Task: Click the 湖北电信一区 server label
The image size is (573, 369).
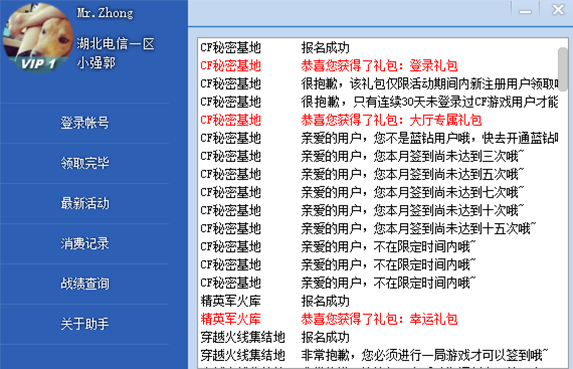Action: coord(115,44)
